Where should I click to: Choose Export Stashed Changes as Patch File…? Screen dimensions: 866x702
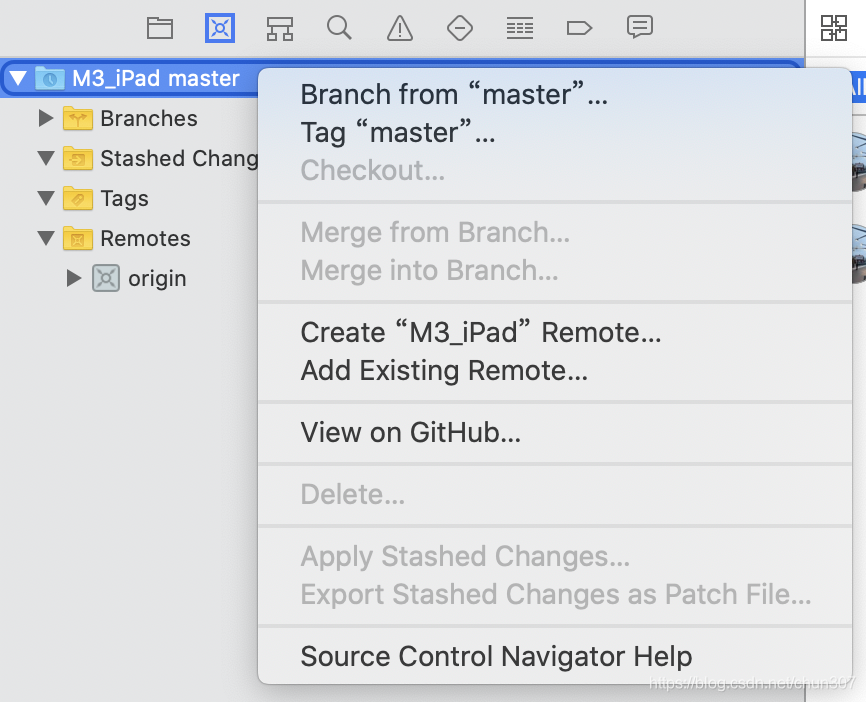(x=555, y=594)
